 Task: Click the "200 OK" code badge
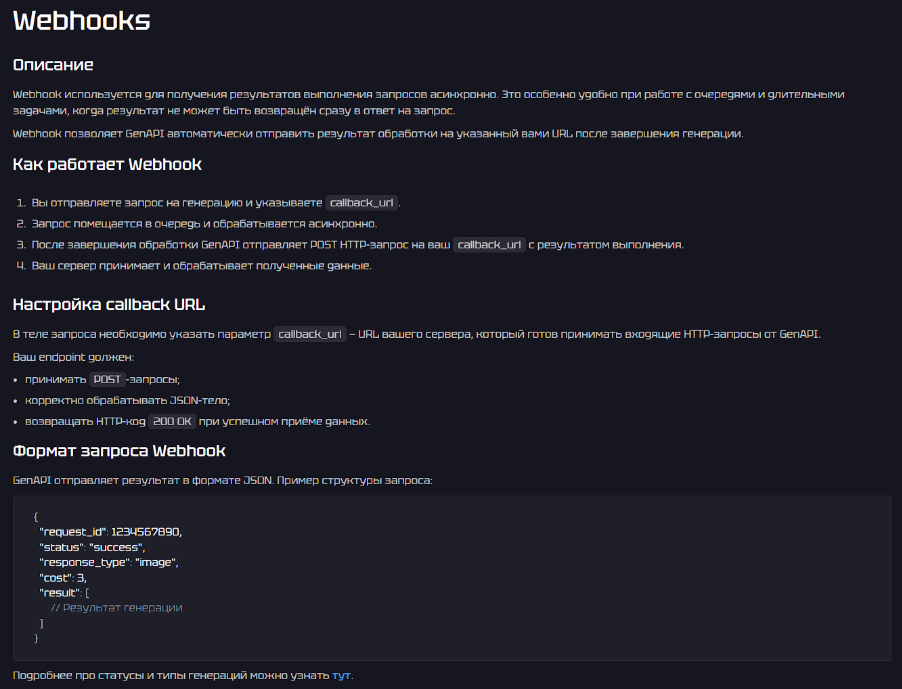pos(172,421)
